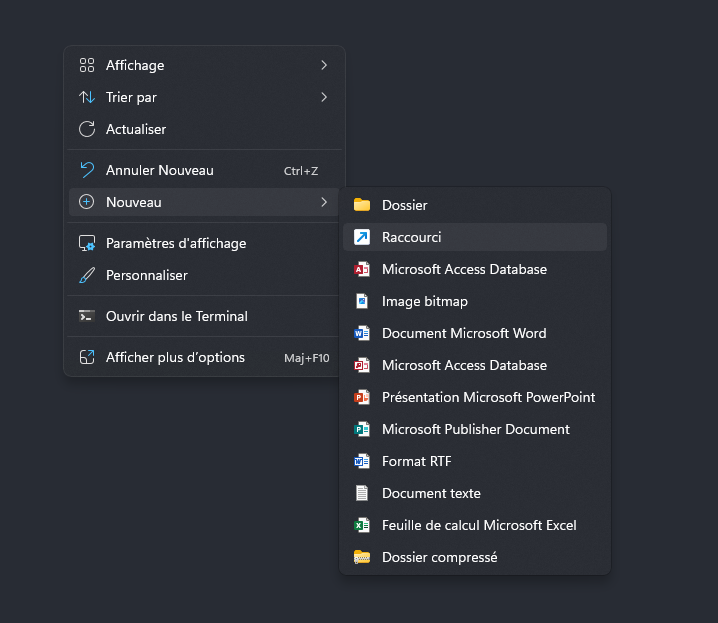The width and height of the screenshot is (718, 623).
Task: Click the Word icon for Document Microsoft Word
Action: click(x=362, y=333)
